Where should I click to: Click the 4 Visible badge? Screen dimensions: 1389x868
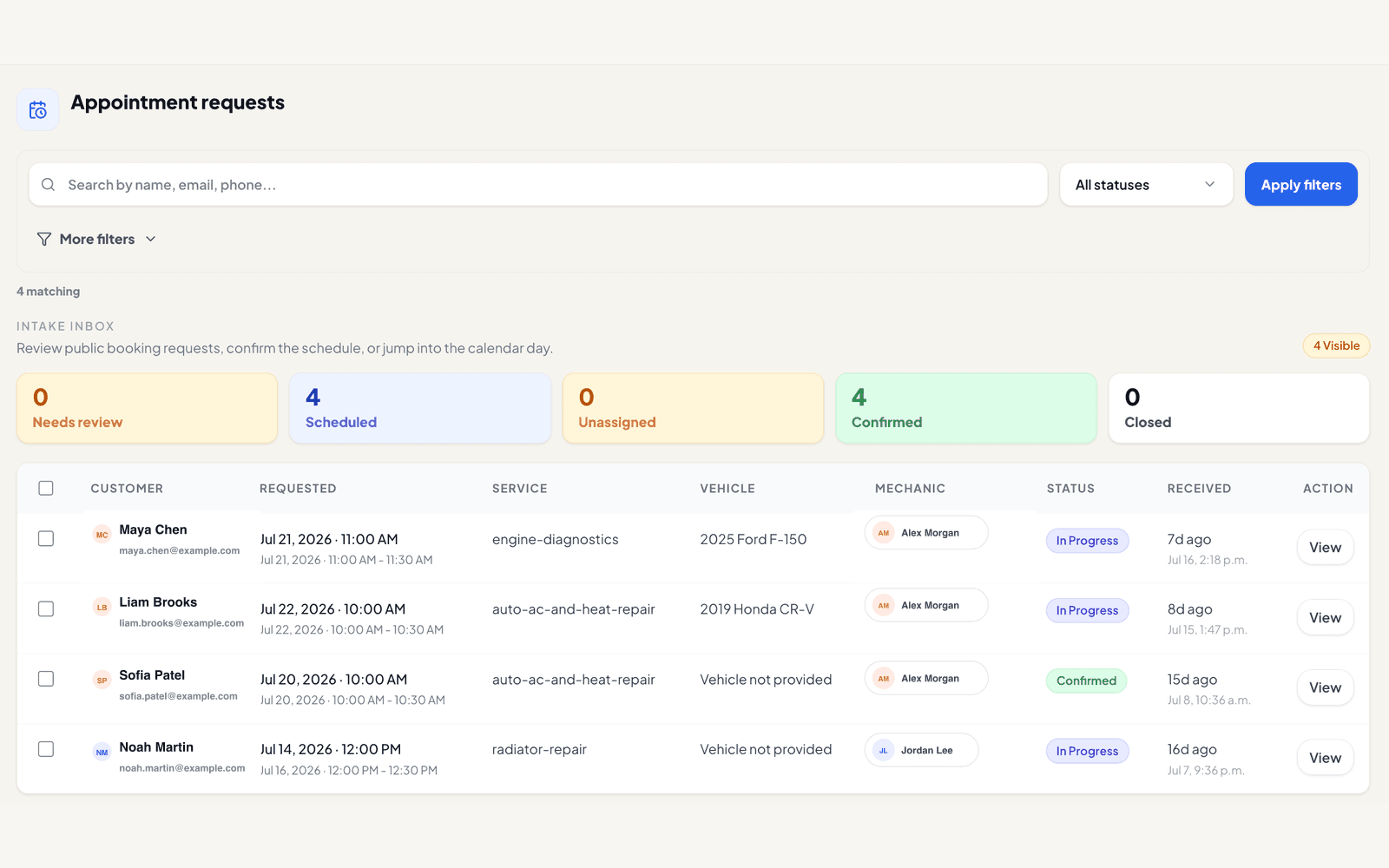pos(1336,345)
